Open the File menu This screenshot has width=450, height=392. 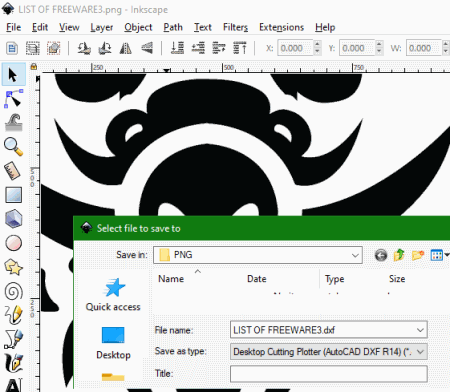click(14, 27)
